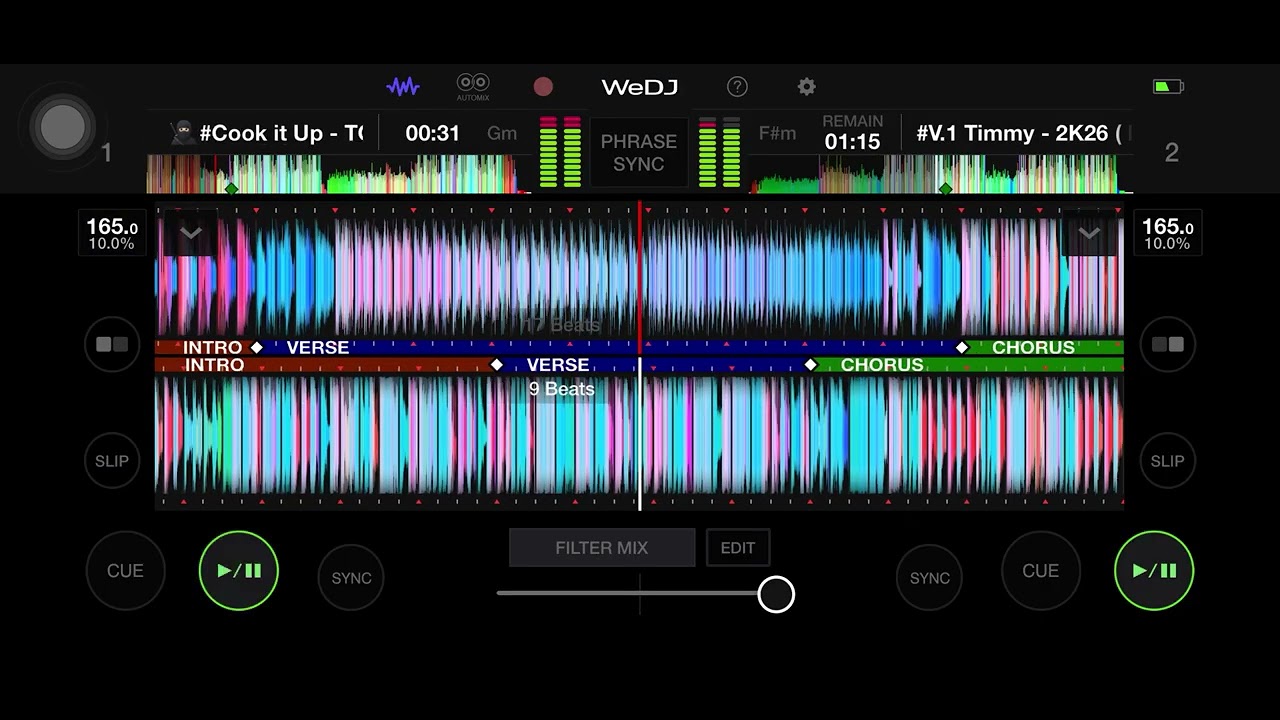The image size is (1280, 720).
Task: Select deck number 1 label
Action: (x=106, y=153)
